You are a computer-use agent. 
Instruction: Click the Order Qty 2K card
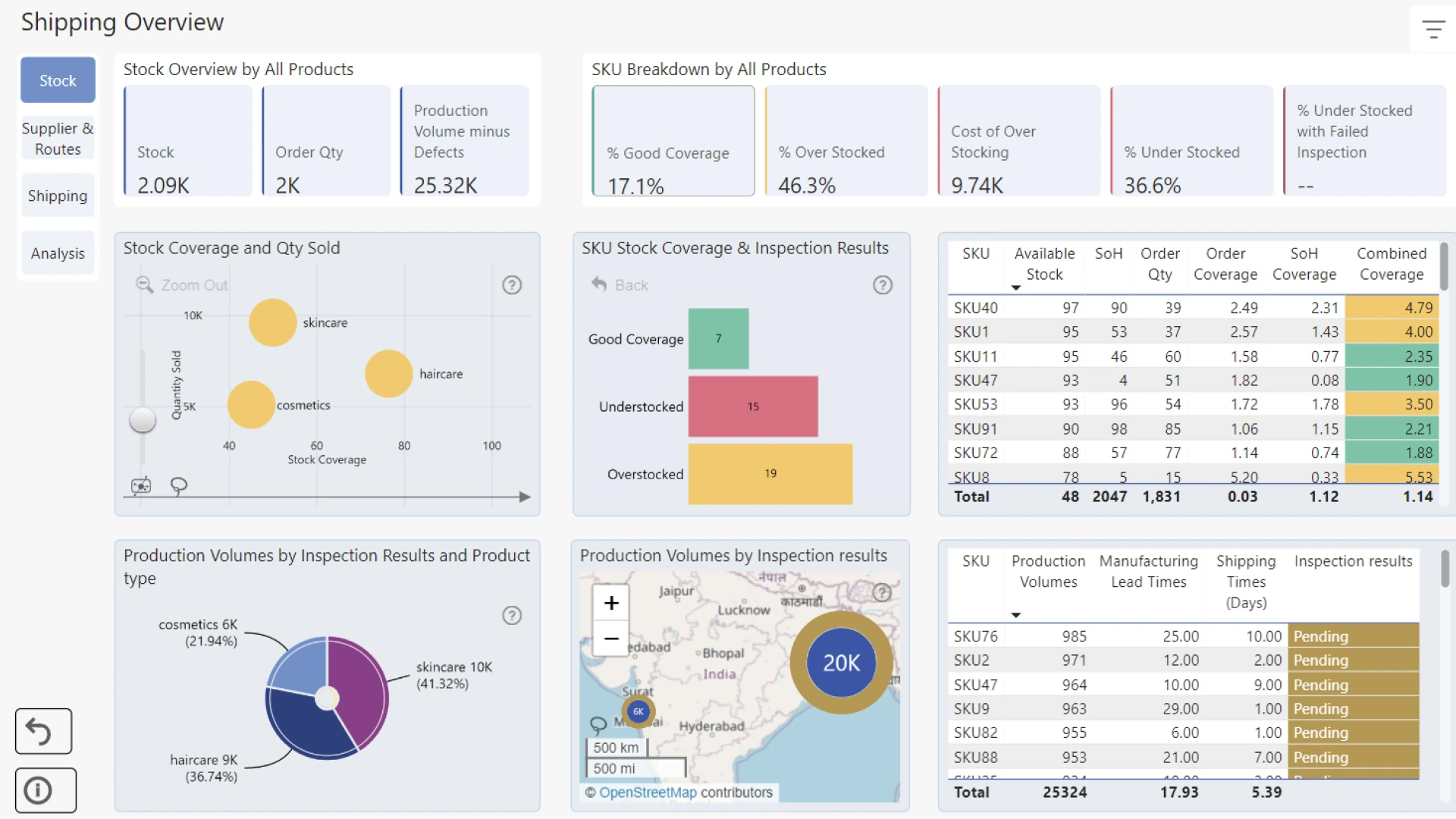326,141
